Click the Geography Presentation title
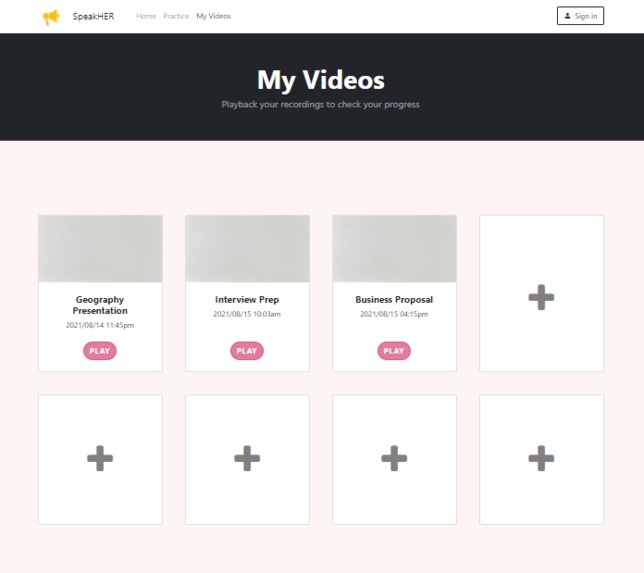The image size is (644, 573). point(100,305)
